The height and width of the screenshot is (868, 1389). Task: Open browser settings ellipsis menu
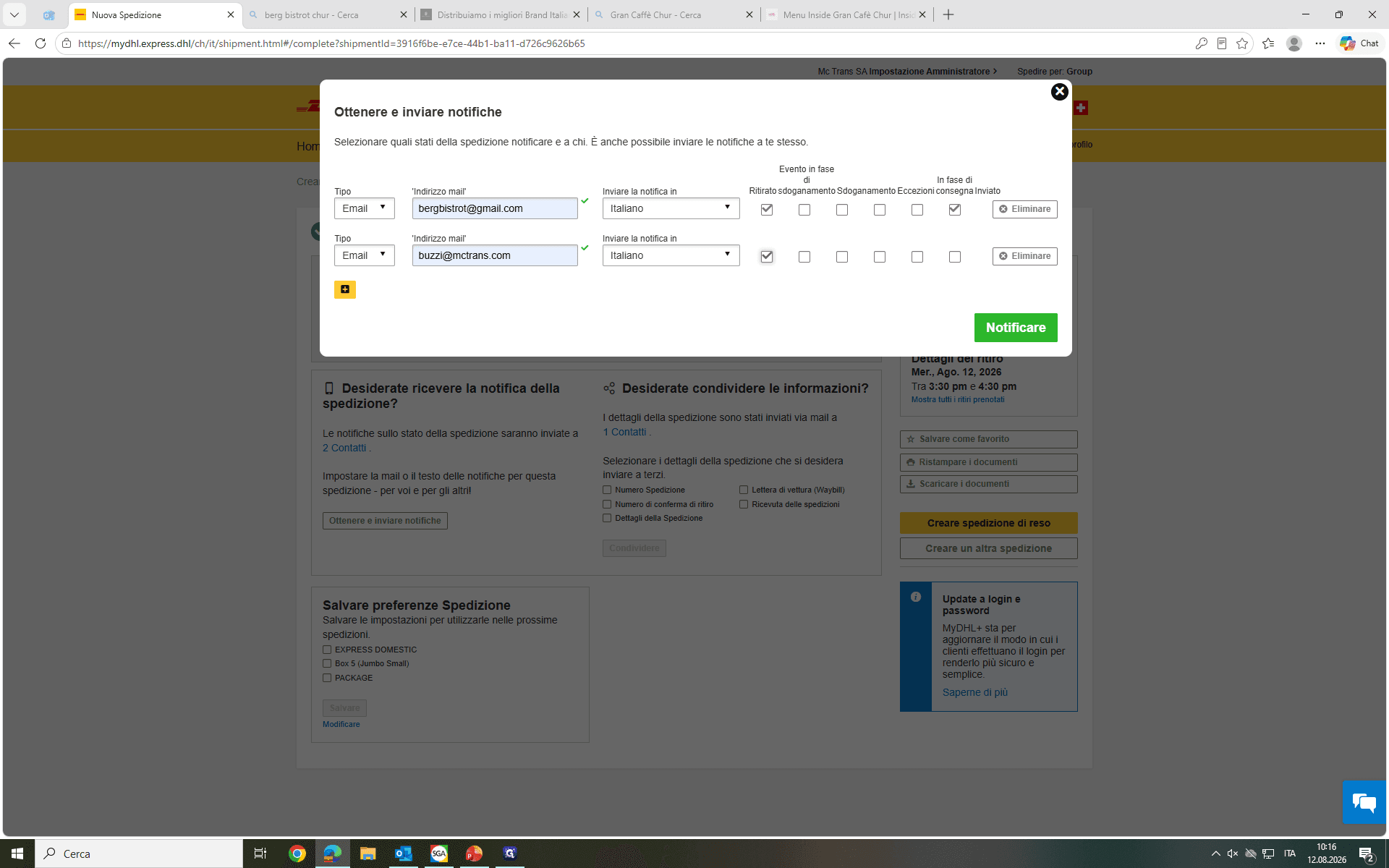click(1320, 43)
